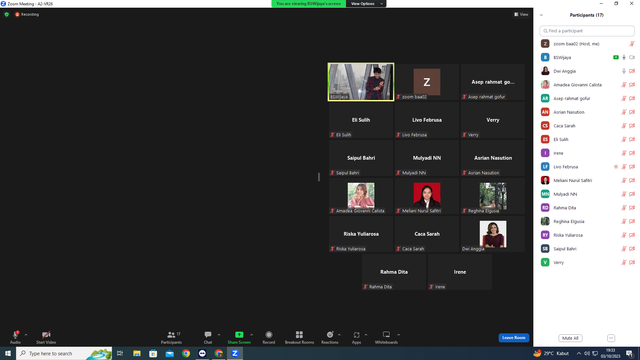Click the Record toolbar icon

tap(269, 335)
